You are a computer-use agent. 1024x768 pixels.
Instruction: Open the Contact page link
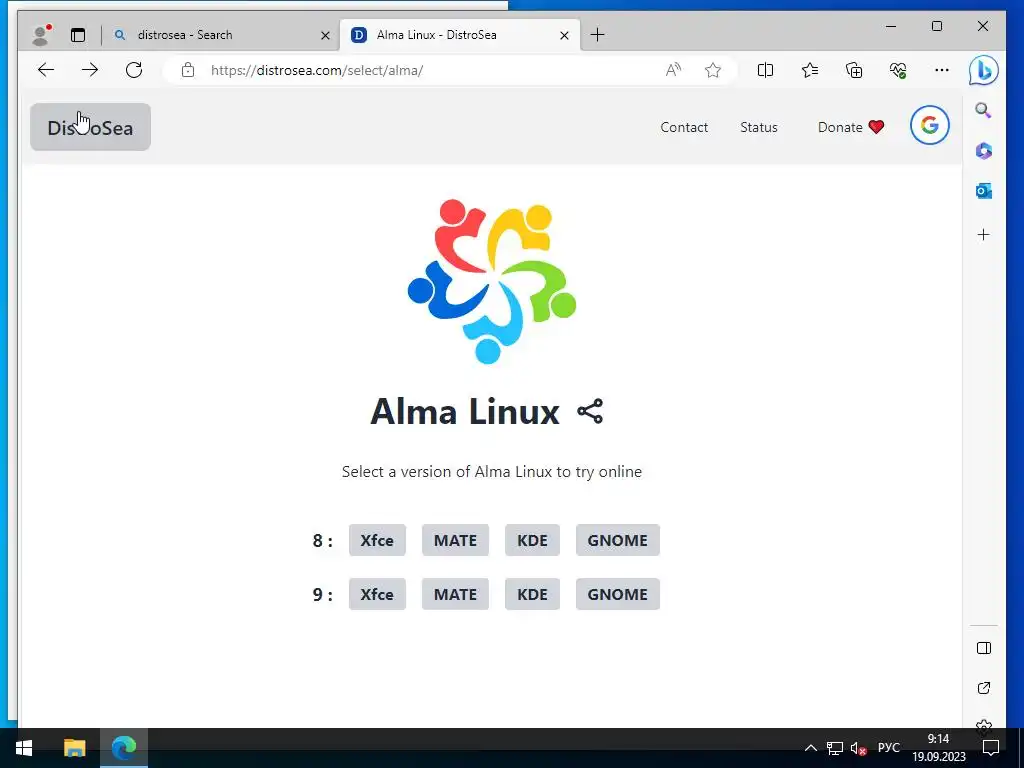[684, 127]
